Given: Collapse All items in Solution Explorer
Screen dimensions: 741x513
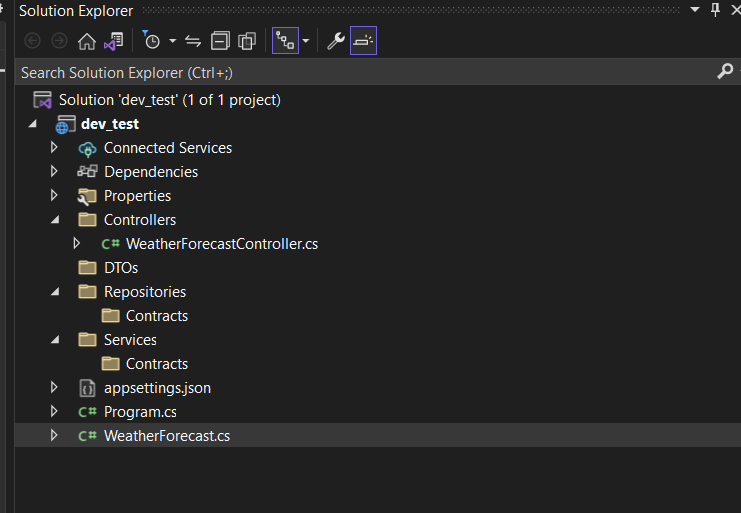Looking at the screenshot, I should pyautogui.click(x=220, y=42).
